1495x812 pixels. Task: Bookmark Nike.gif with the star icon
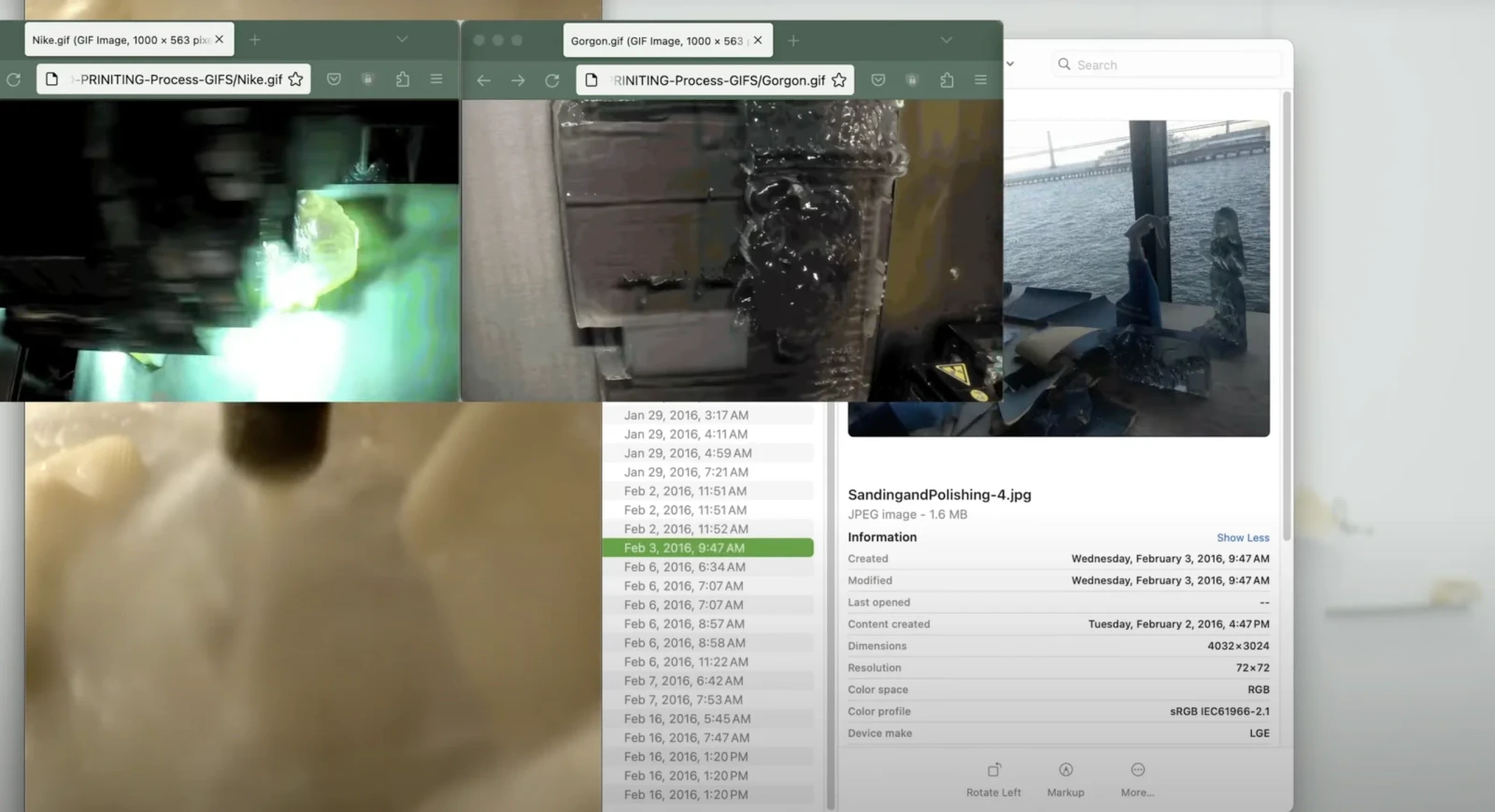[295, 79]
